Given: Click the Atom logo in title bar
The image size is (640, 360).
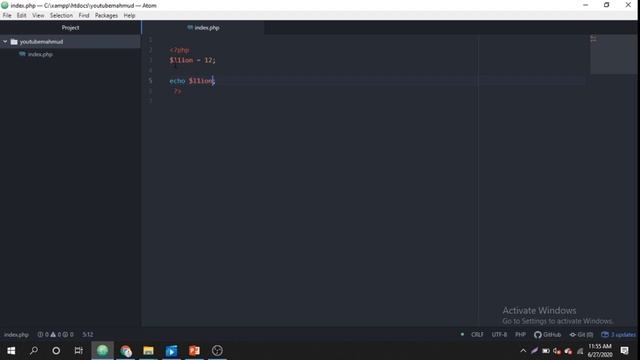Looking at the screenshot, I should tap(5, 5).
